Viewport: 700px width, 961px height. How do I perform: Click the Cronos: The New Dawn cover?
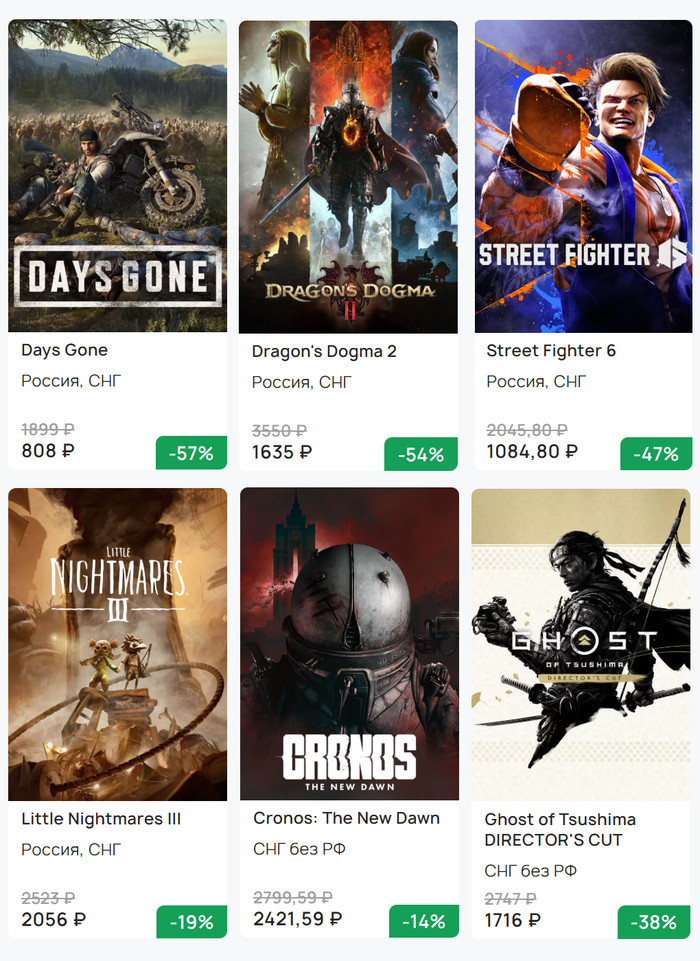point(350,644)
